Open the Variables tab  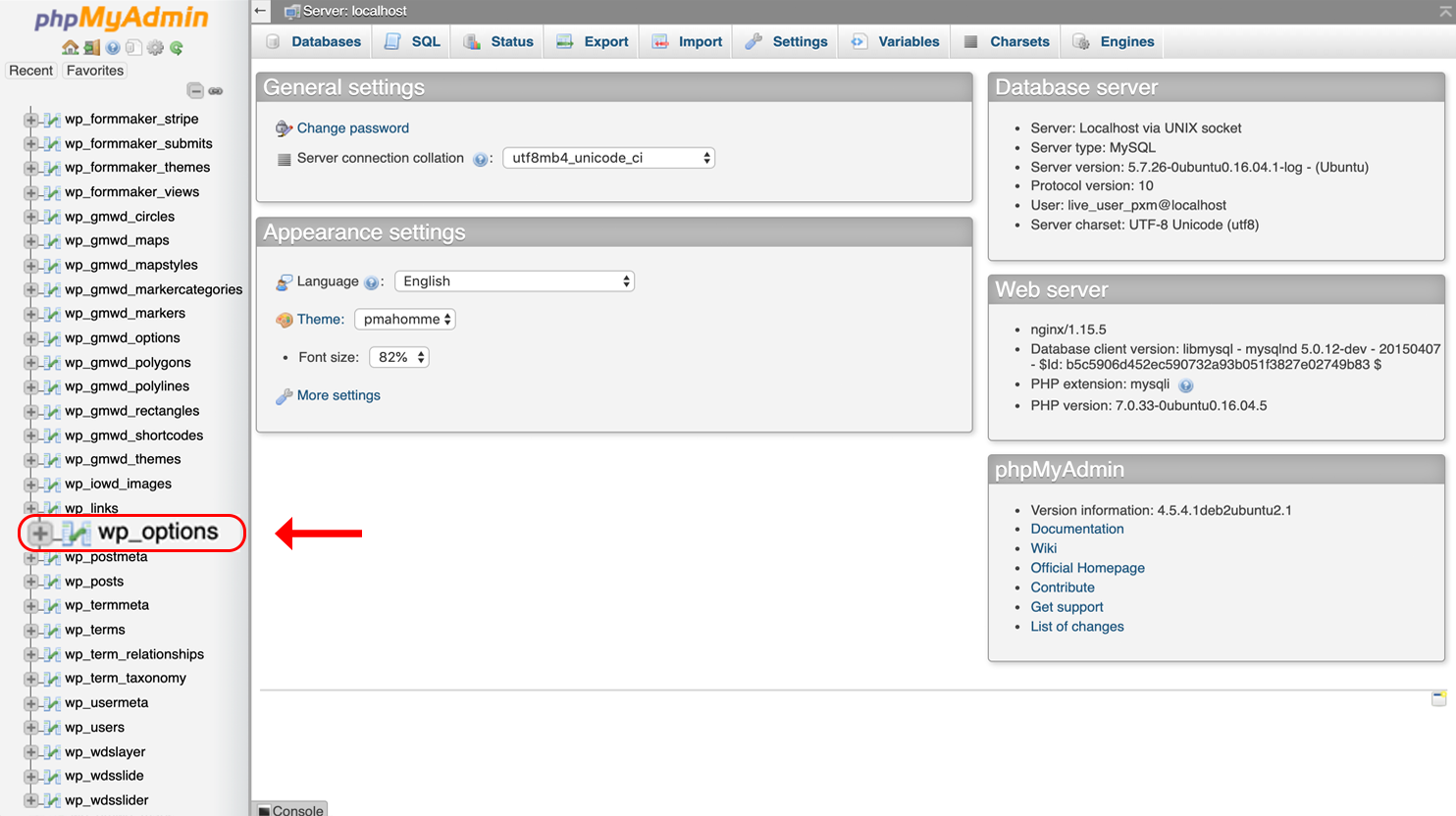click(895, 41)
